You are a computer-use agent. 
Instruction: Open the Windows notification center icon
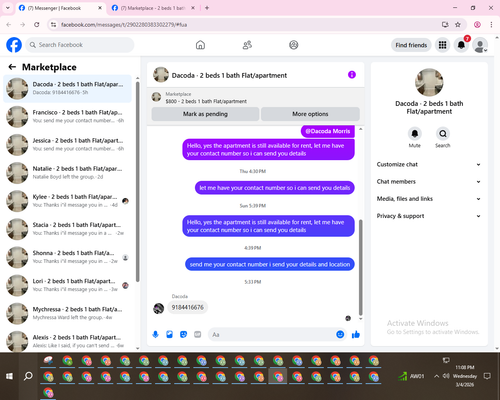pyautogui.click(x=487, y=376)
